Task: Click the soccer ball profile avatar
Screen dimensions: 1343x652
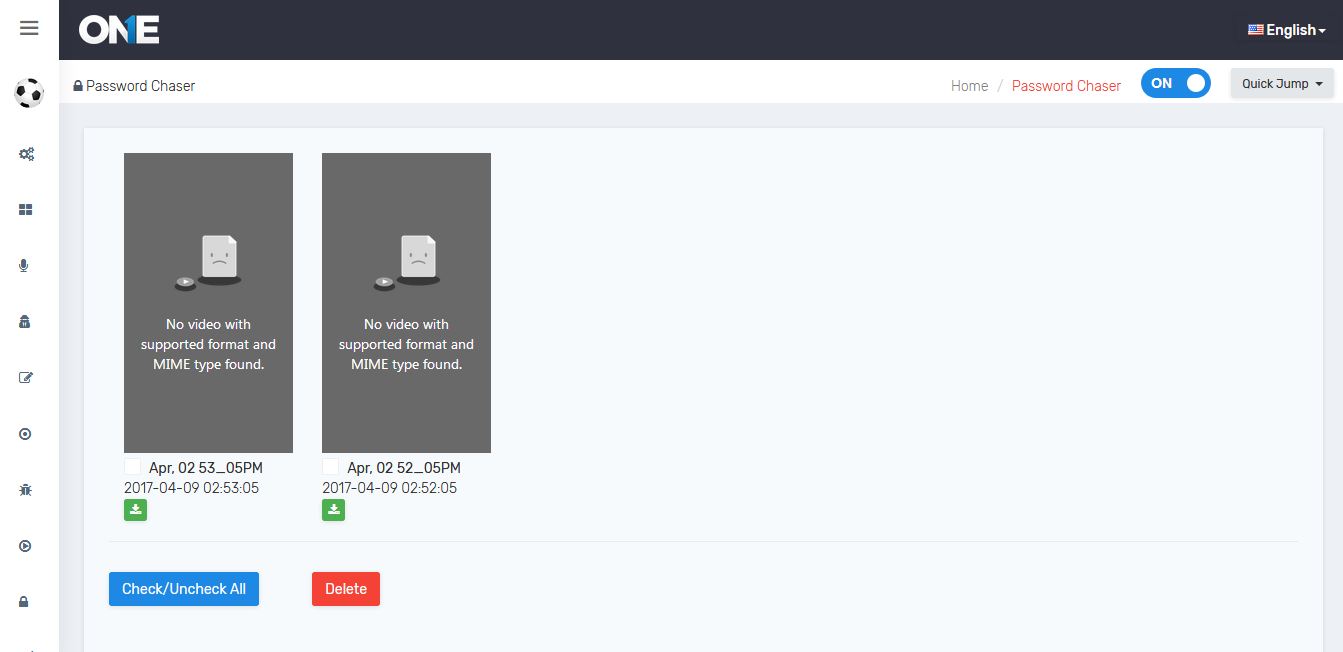Action: (x=29, y=94)
